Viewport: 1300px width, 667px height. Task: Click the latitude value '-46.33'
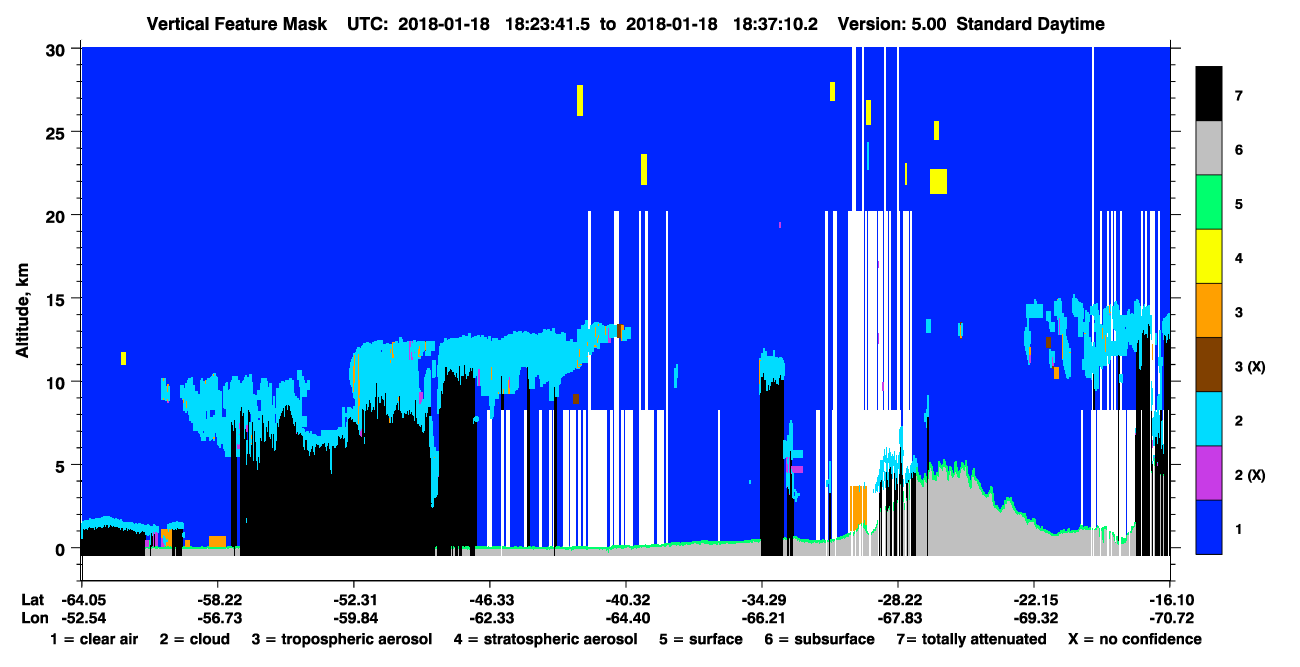[x=489, y=600]
